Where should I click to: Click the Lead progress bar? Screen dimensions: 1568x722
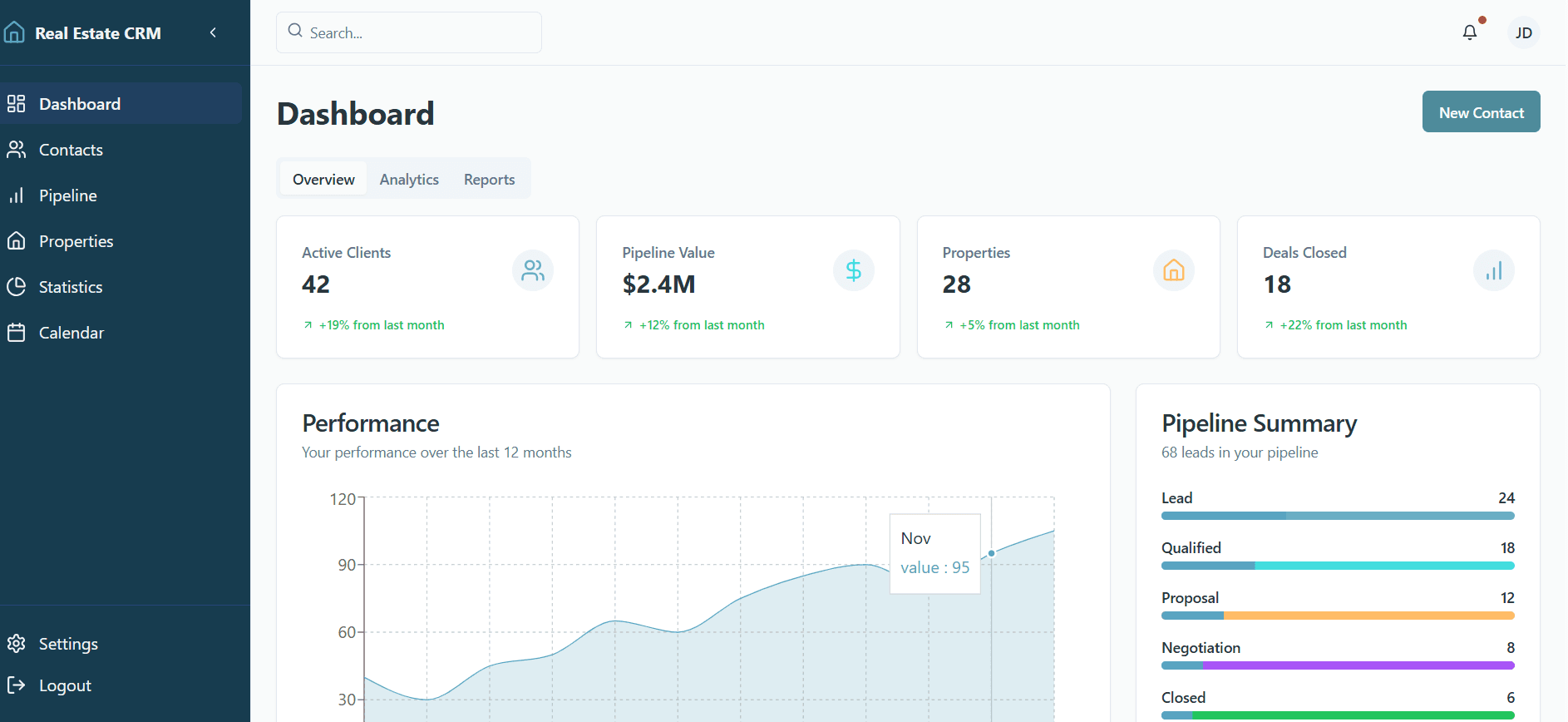[x=1338, y=516]
